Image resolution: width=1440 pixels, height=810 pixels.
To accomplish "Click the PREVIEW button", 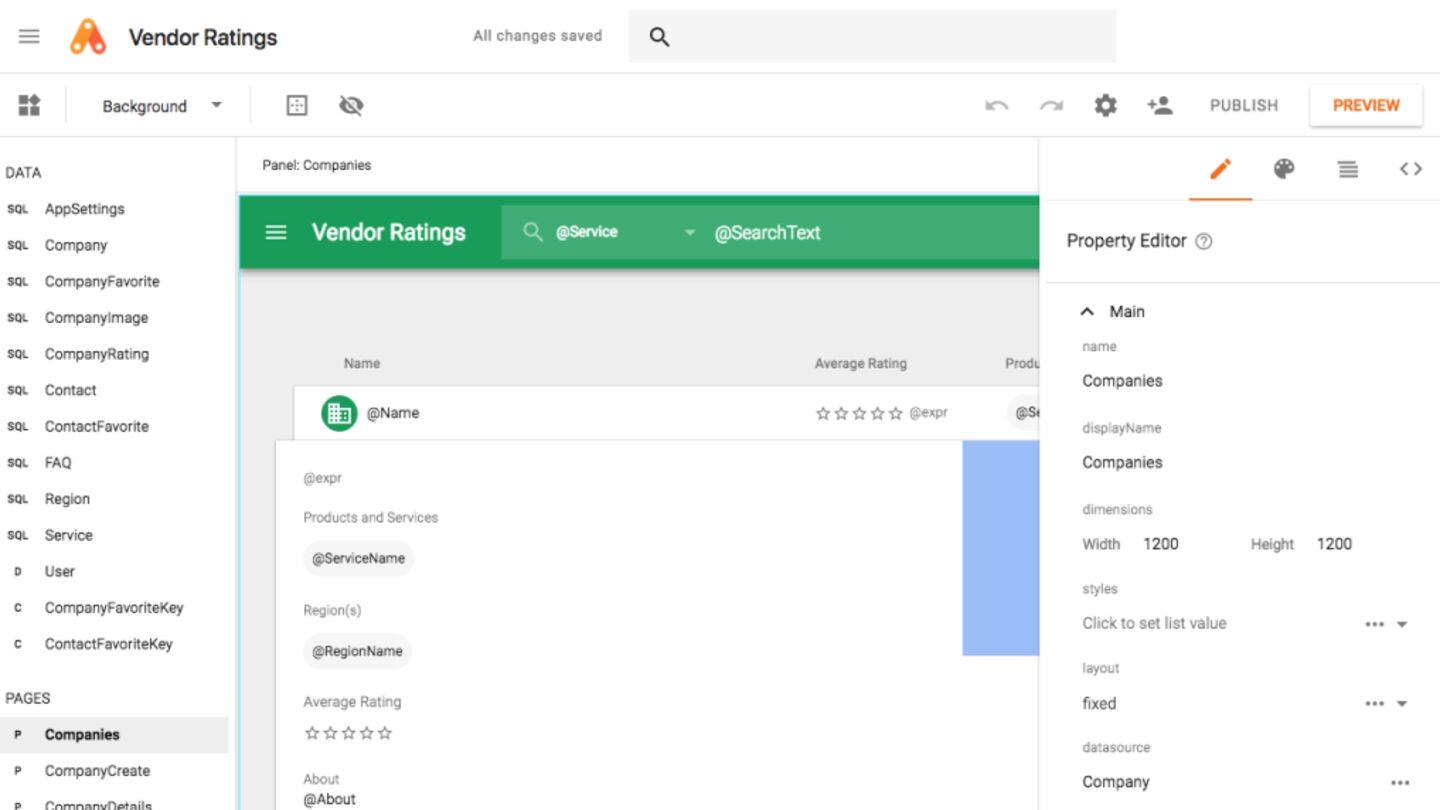I will pyautogui.click(x=1366, y=105).
